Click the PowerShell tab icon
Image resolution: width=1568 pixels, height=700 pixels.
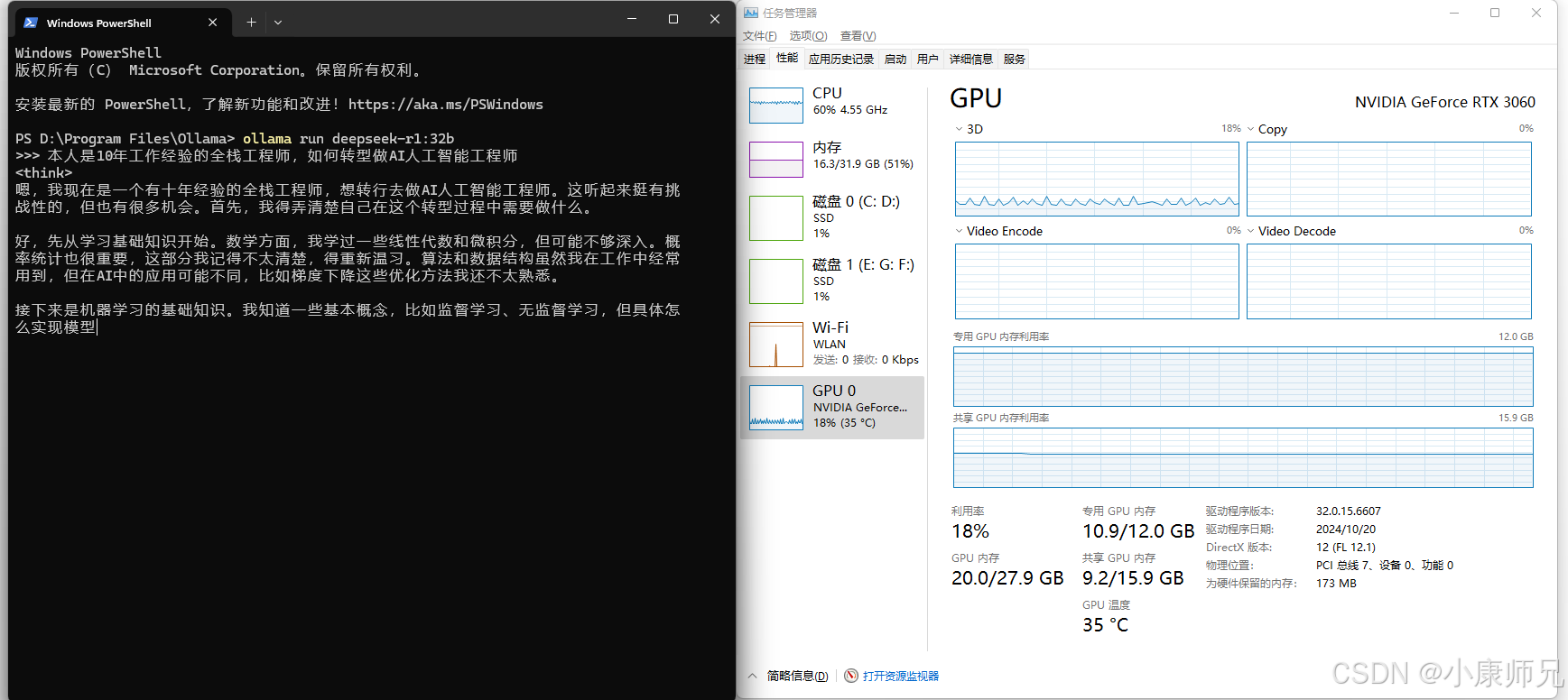31,23
